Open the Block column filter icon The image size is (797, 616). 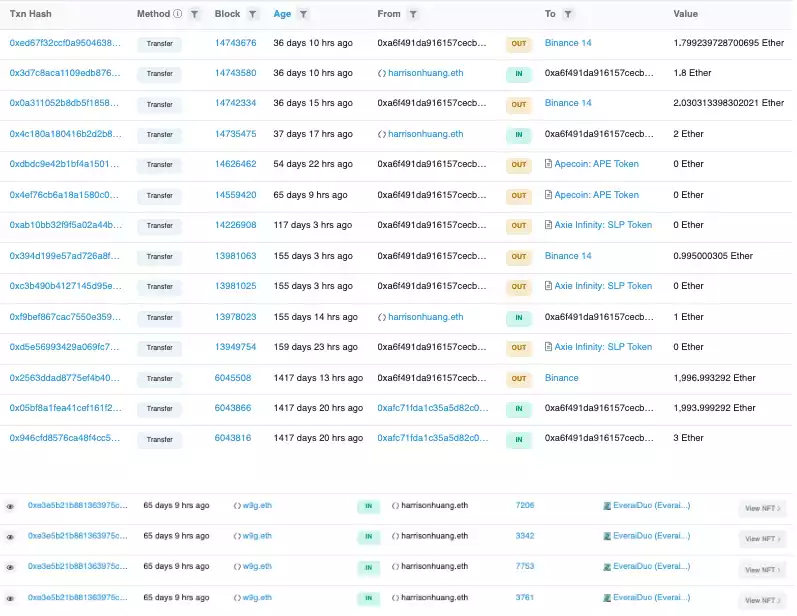(x=252, y=14)
